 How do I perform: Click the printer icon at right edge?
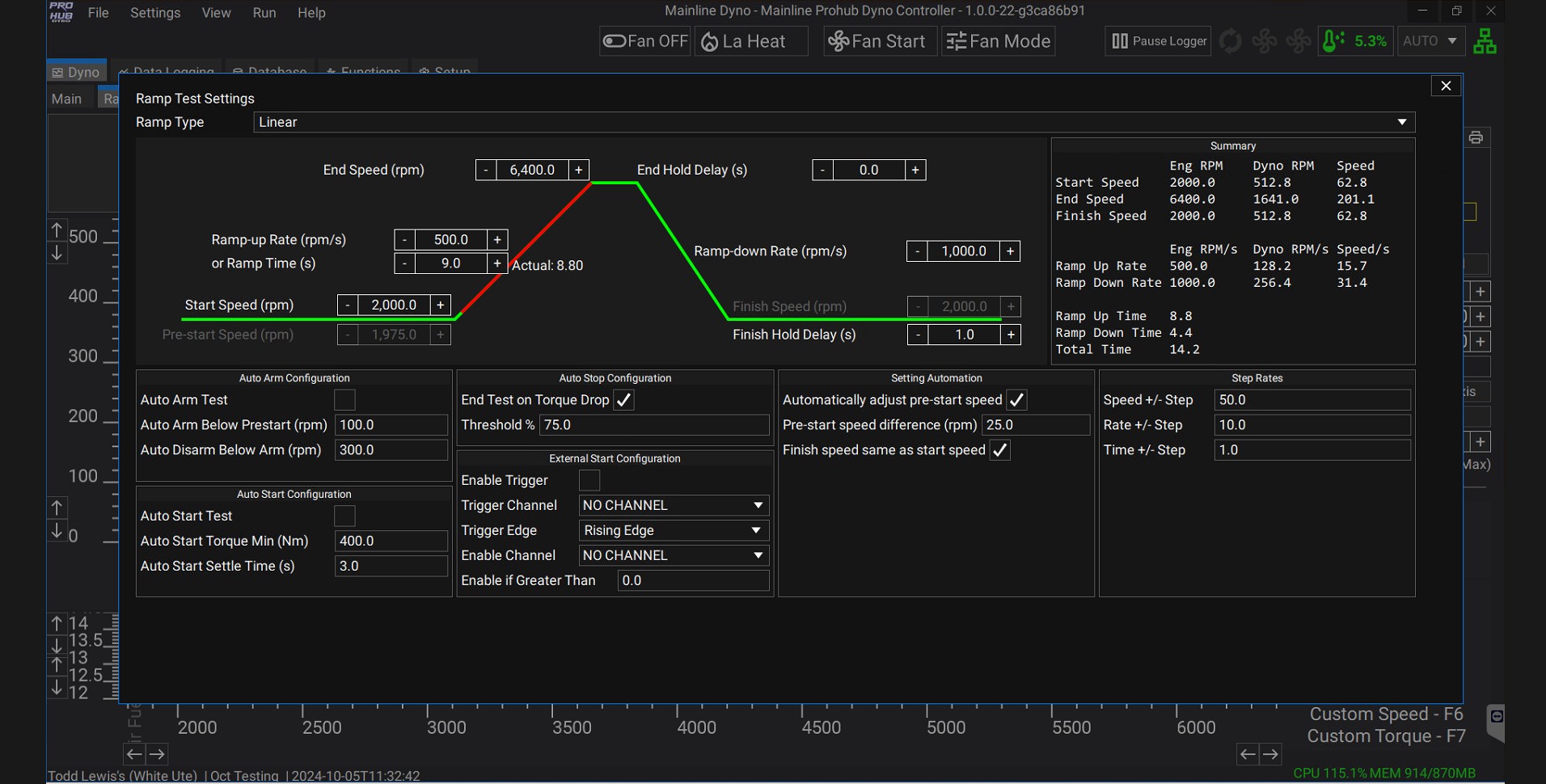pyautogui.click(x=1476, y=137)
